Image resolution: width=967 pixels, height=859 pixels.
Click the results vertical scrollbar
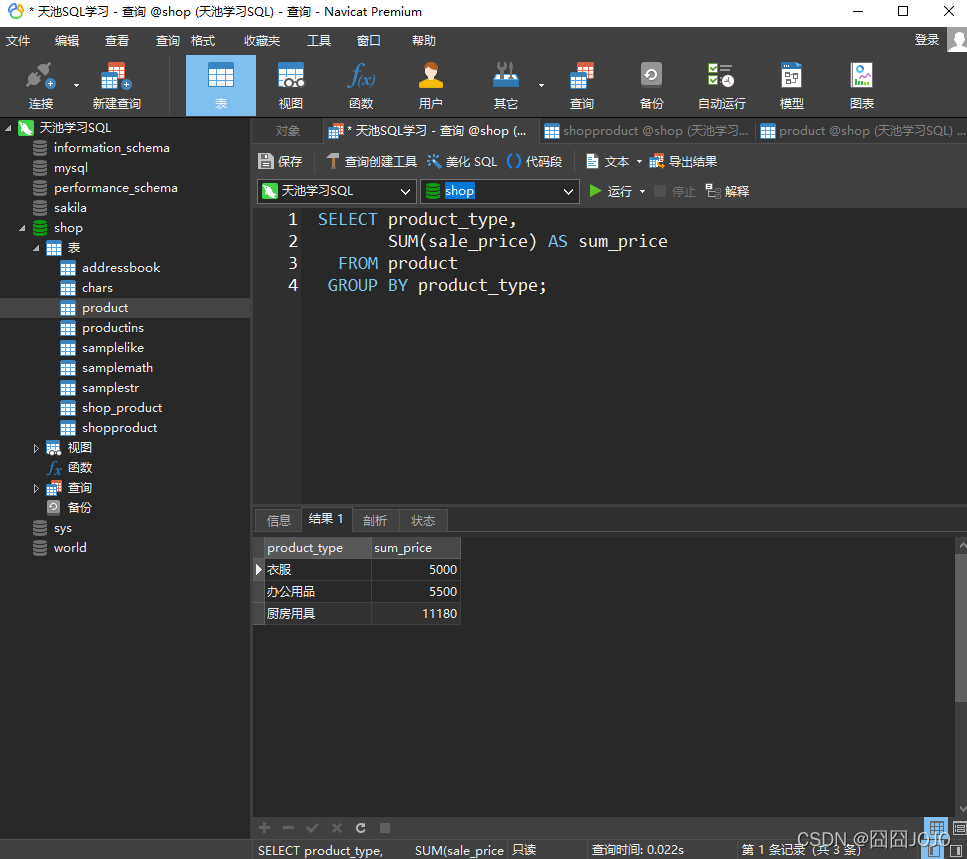(961, 628)
